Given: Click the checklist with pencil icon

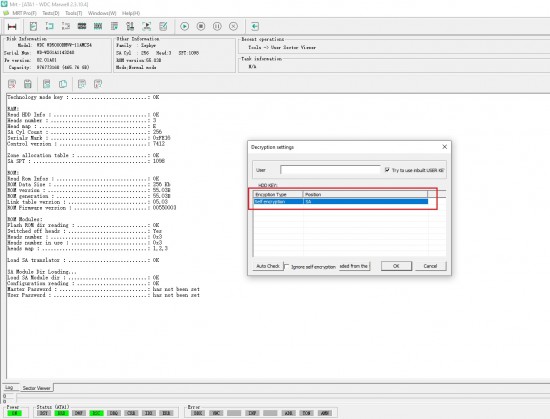Looking at the screenshot, I should click(163, 26).
